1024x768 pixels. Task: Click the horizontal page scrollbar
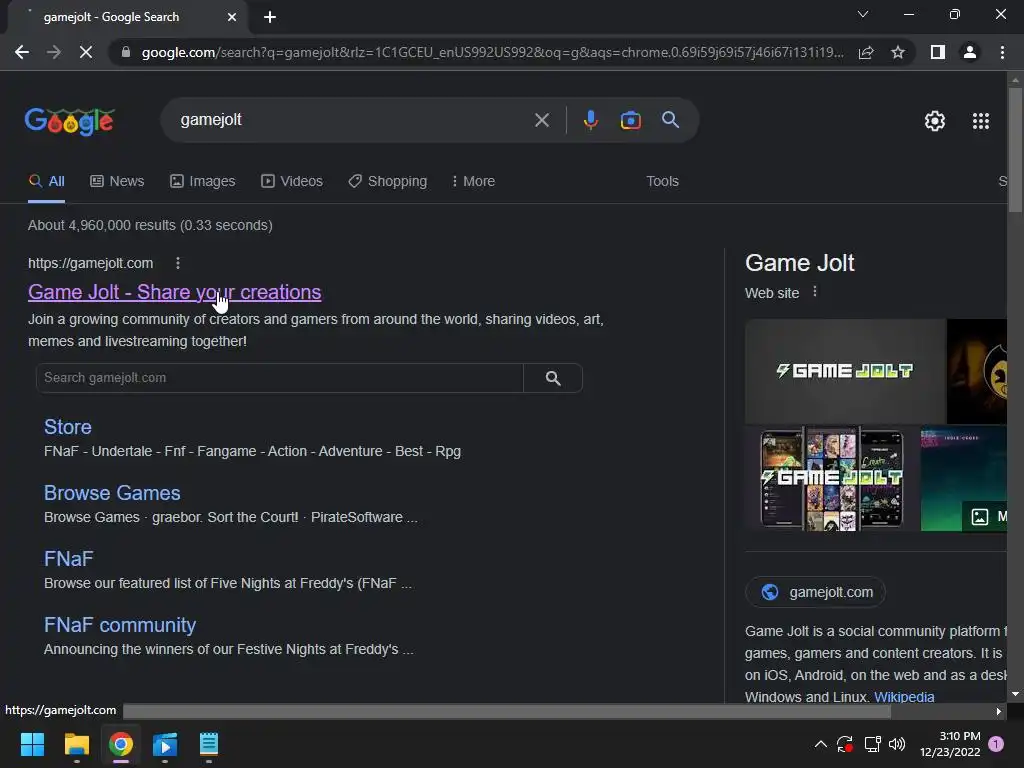click(x=507, y=711)
